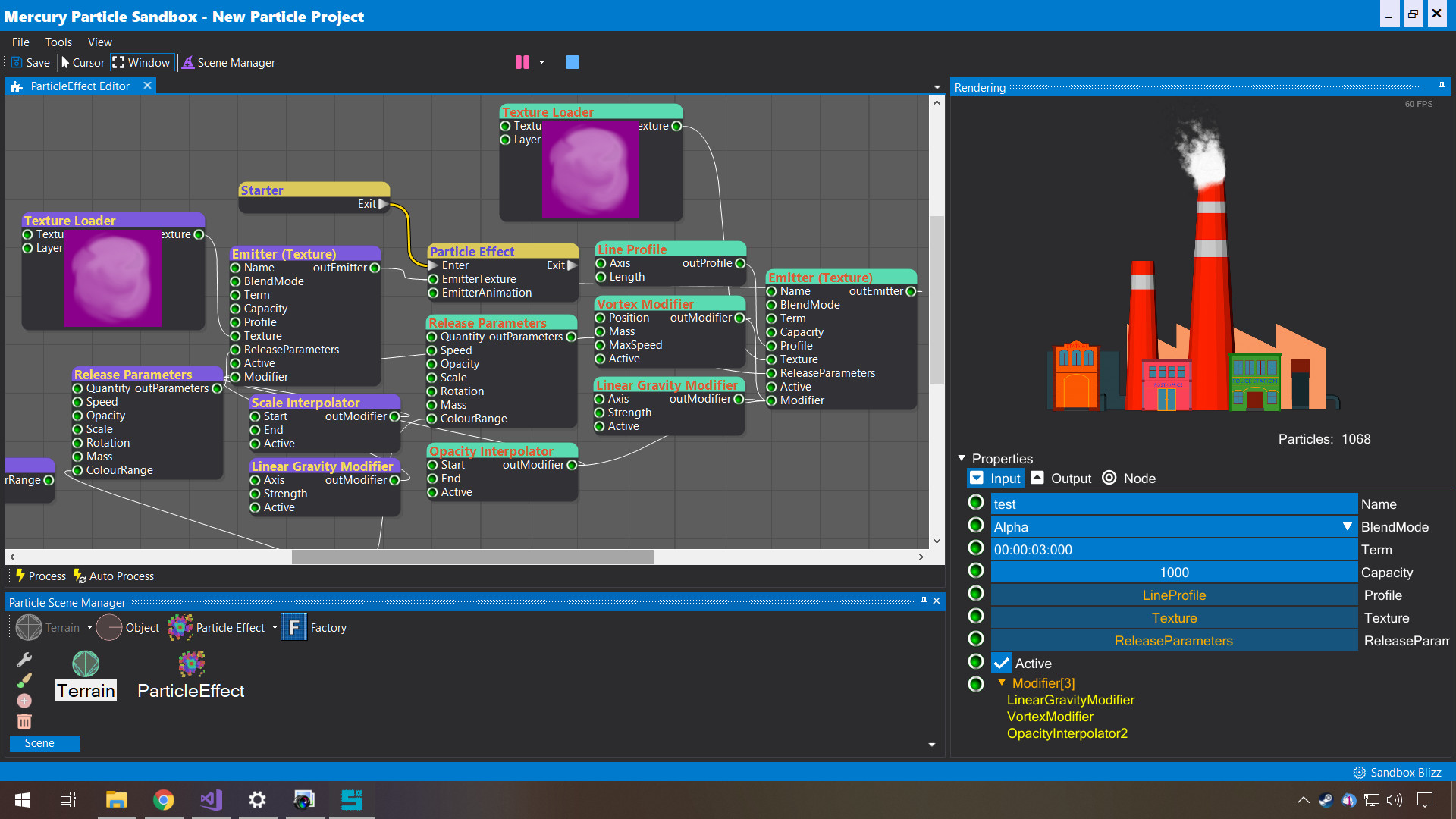Pause the particle simulation

(x=522, y=62)
